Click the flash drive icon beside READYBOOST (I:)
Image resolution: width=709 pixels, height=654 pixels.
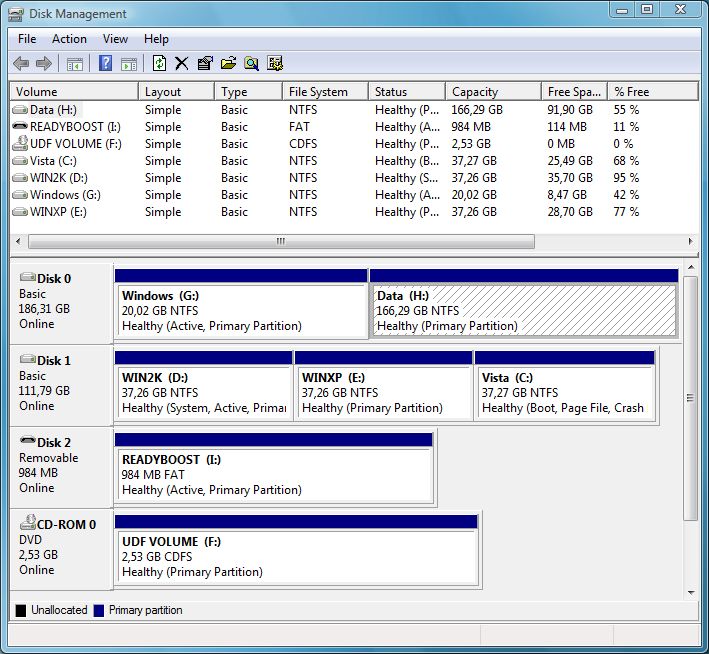pyautogui.click(x=20, y=125)
